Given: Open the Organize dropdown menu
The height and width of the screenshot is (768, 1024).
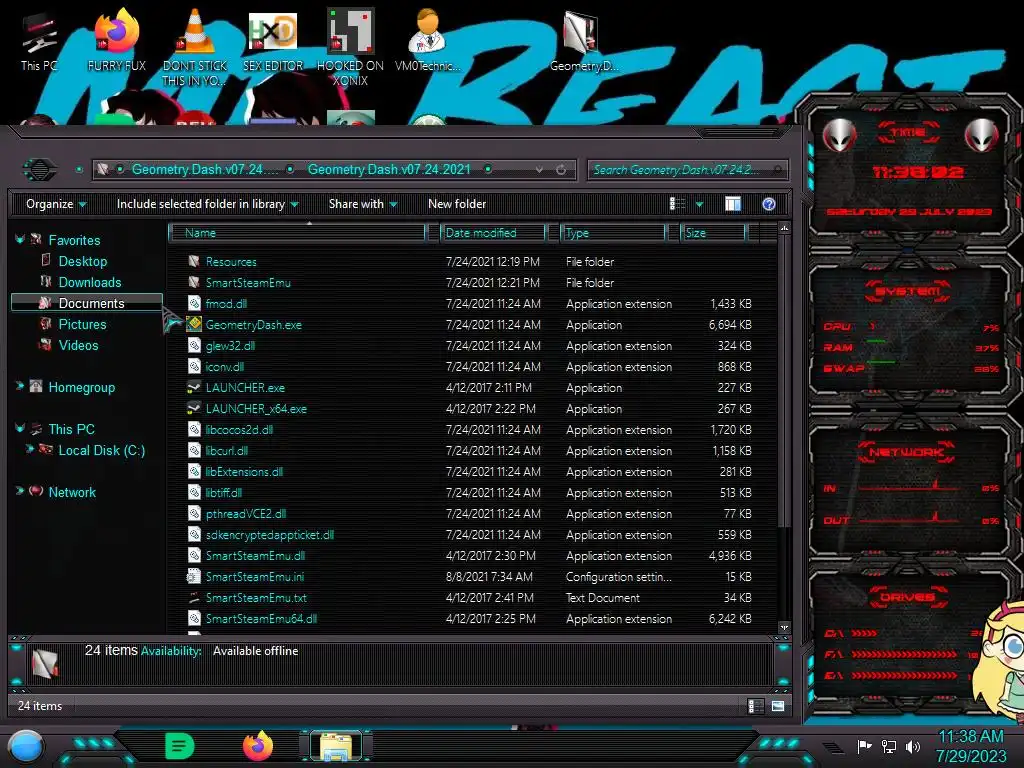Looking at the screenshot, I should (56, 204).
